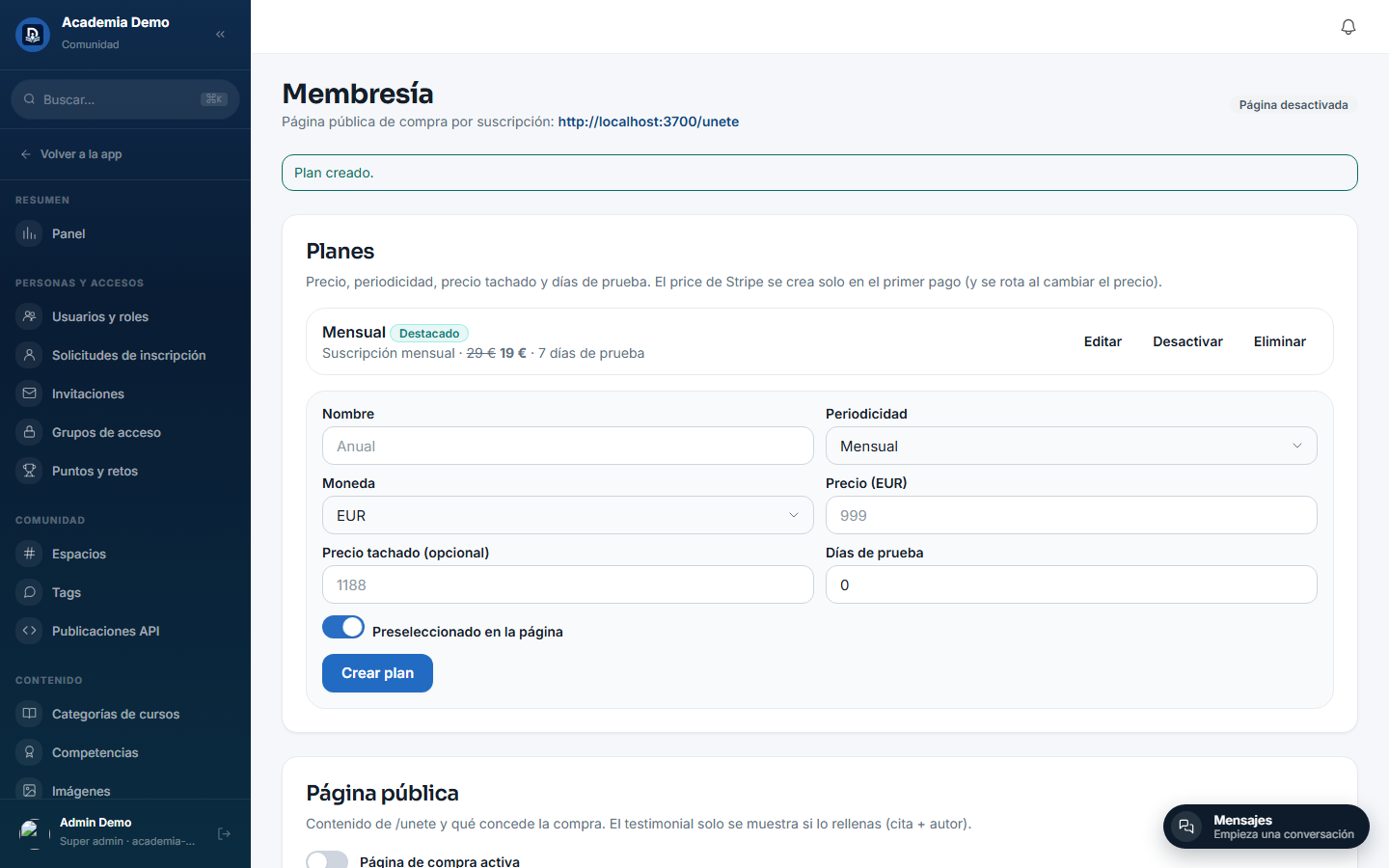The height and width of the screenshot is (868, 1389).
Task: Click Editar on the Mensual plan
Action: click(1103, 341)
